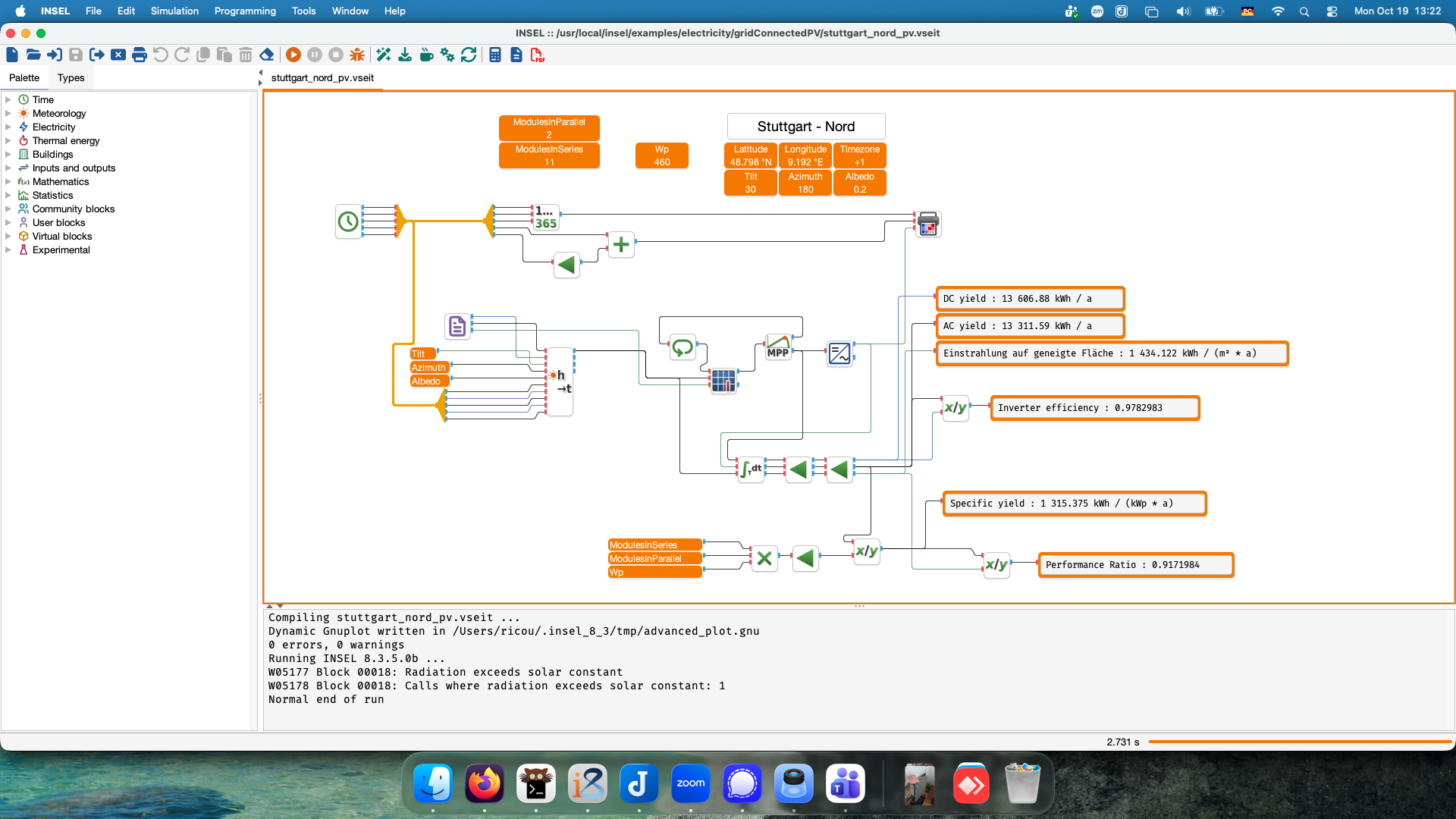This screenshot has height=819, width=1456.
Task: Open the Programming menu
Action: pyautogui.click(x=245, y=11)
